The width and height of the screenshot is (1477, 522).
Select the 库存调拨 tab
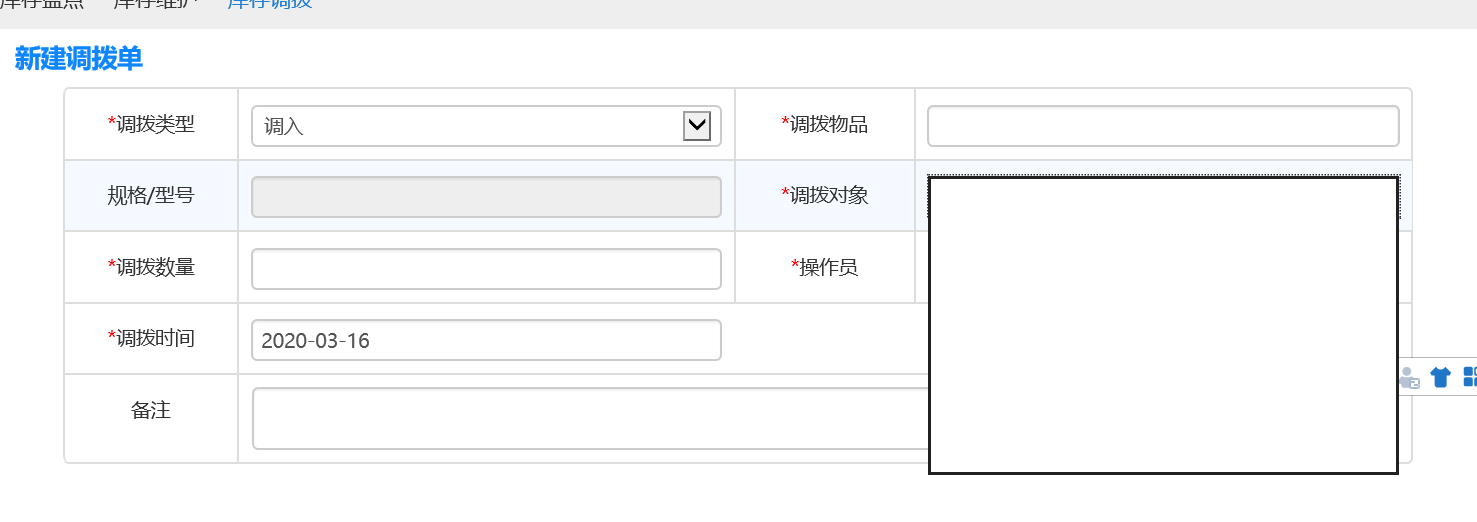pos(269,3)
